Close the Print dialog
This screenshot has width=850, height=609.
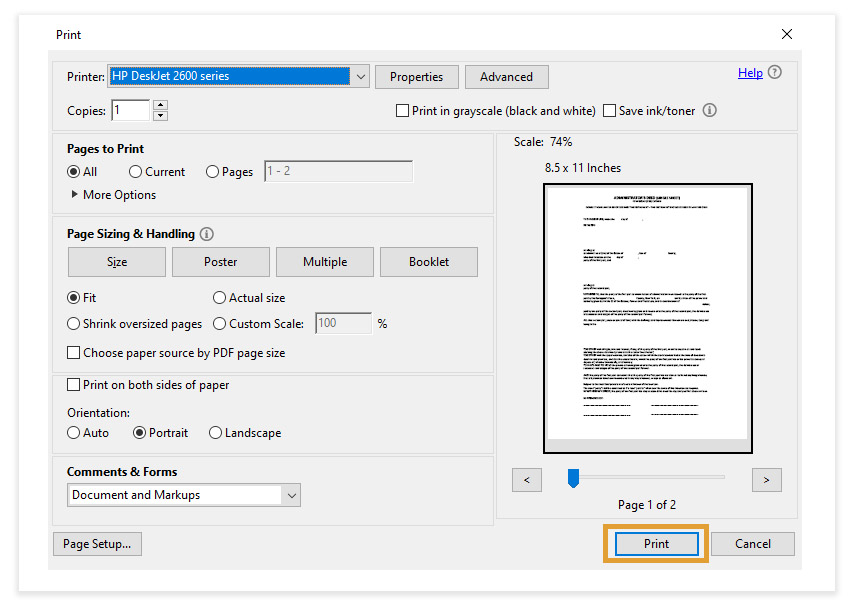coord(787,34)
